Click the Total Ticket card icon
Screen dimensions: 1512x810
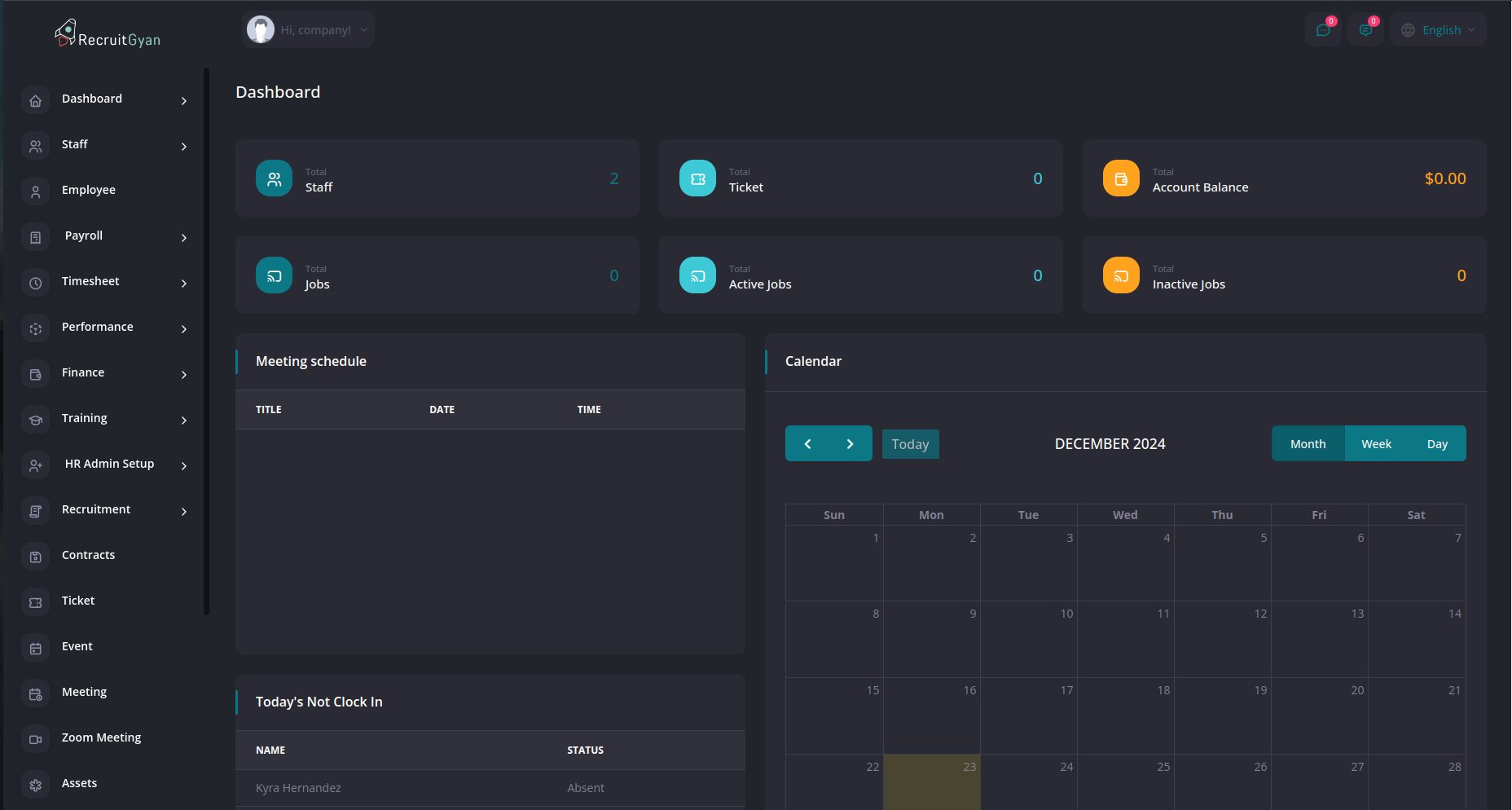click(697, 178)
